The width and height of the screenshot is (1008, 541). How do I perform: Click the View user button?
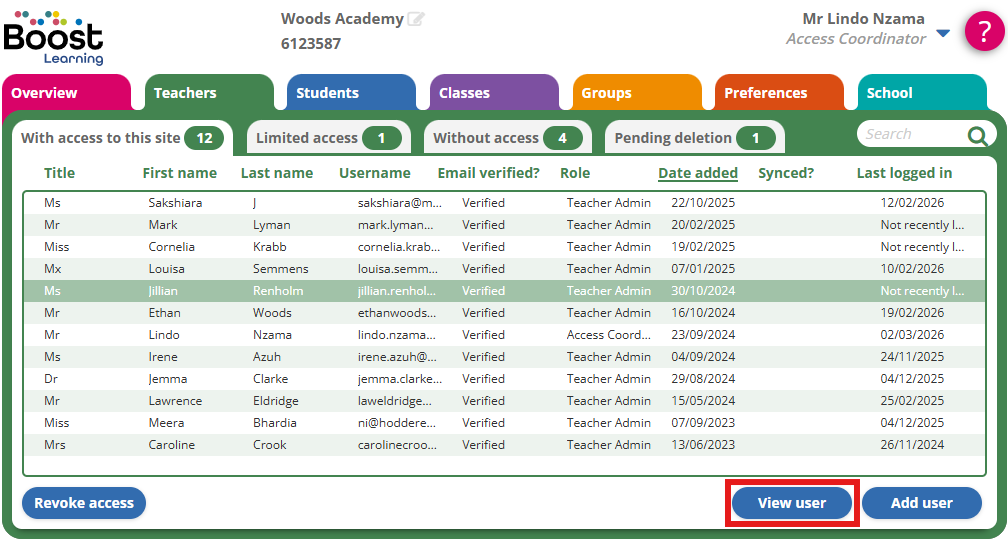[x=791, y=503]
